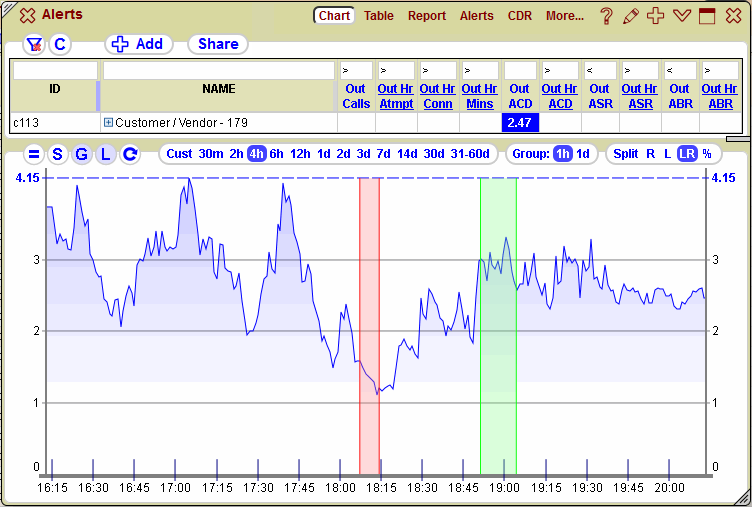This screenshot has height=507, width=752.
Task: Click the Add button
Action: (x=139, y=44)
